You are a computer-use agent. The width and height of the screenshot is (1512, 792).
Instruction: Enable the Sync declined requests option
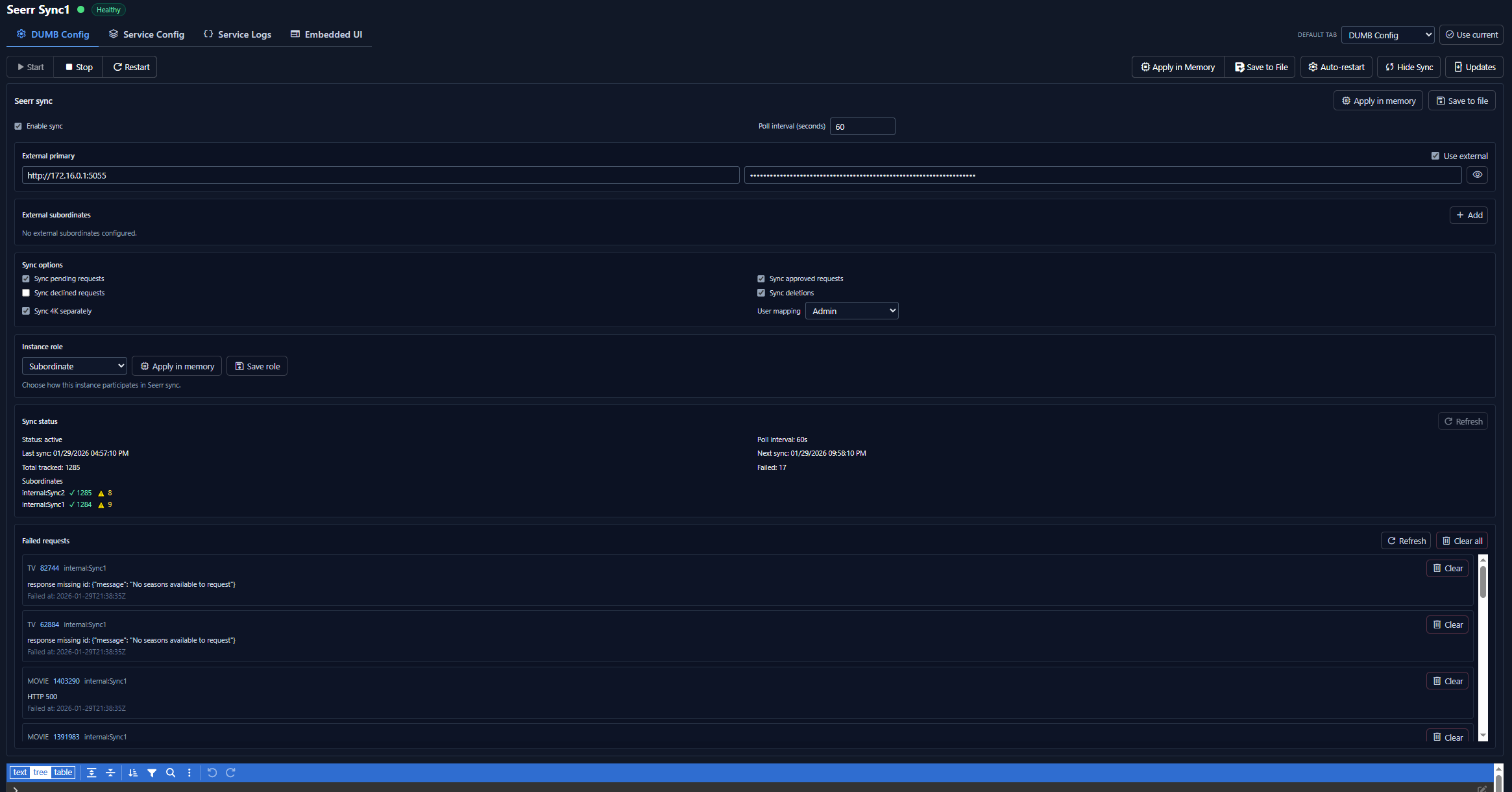[x=25, y=293]
